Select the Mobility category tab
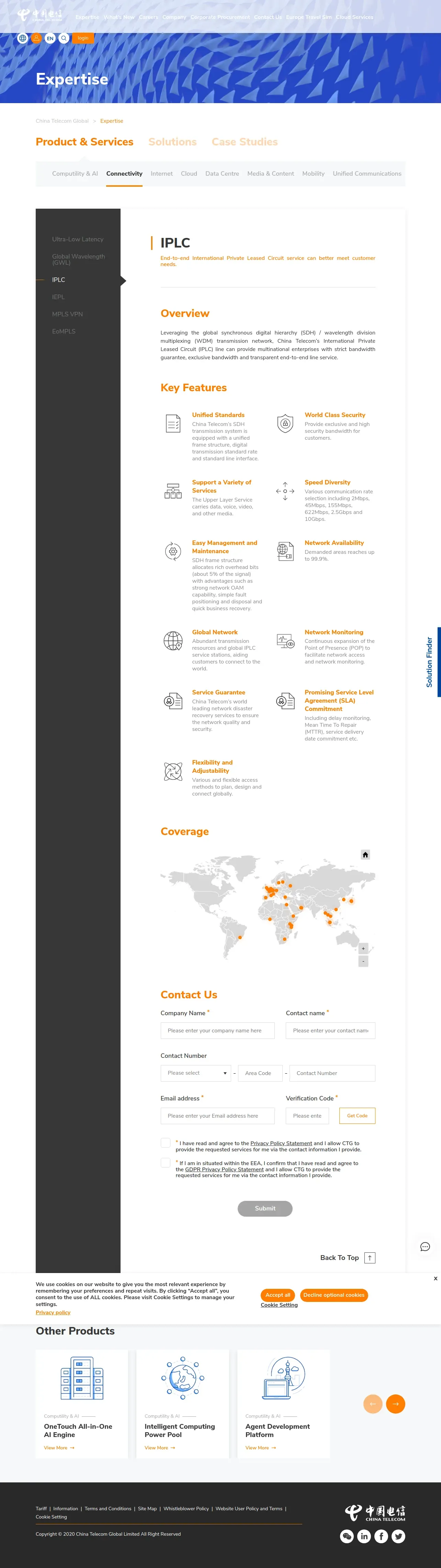This screenshot has width=441, height=1568. (x=313, y=174)
